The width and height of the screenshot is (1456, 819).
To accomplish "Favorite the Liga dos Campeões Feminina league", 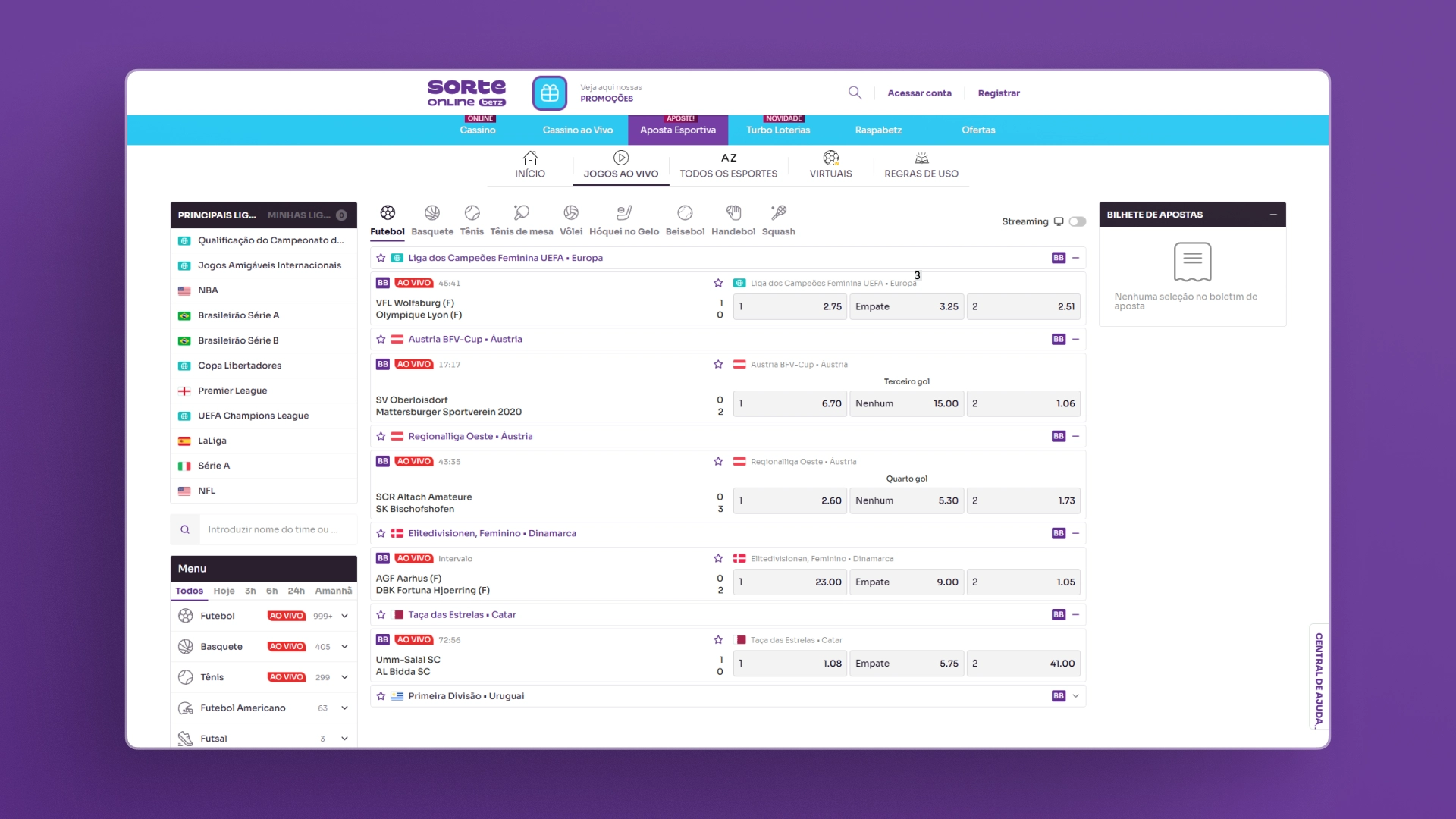I will pos(381,258).
